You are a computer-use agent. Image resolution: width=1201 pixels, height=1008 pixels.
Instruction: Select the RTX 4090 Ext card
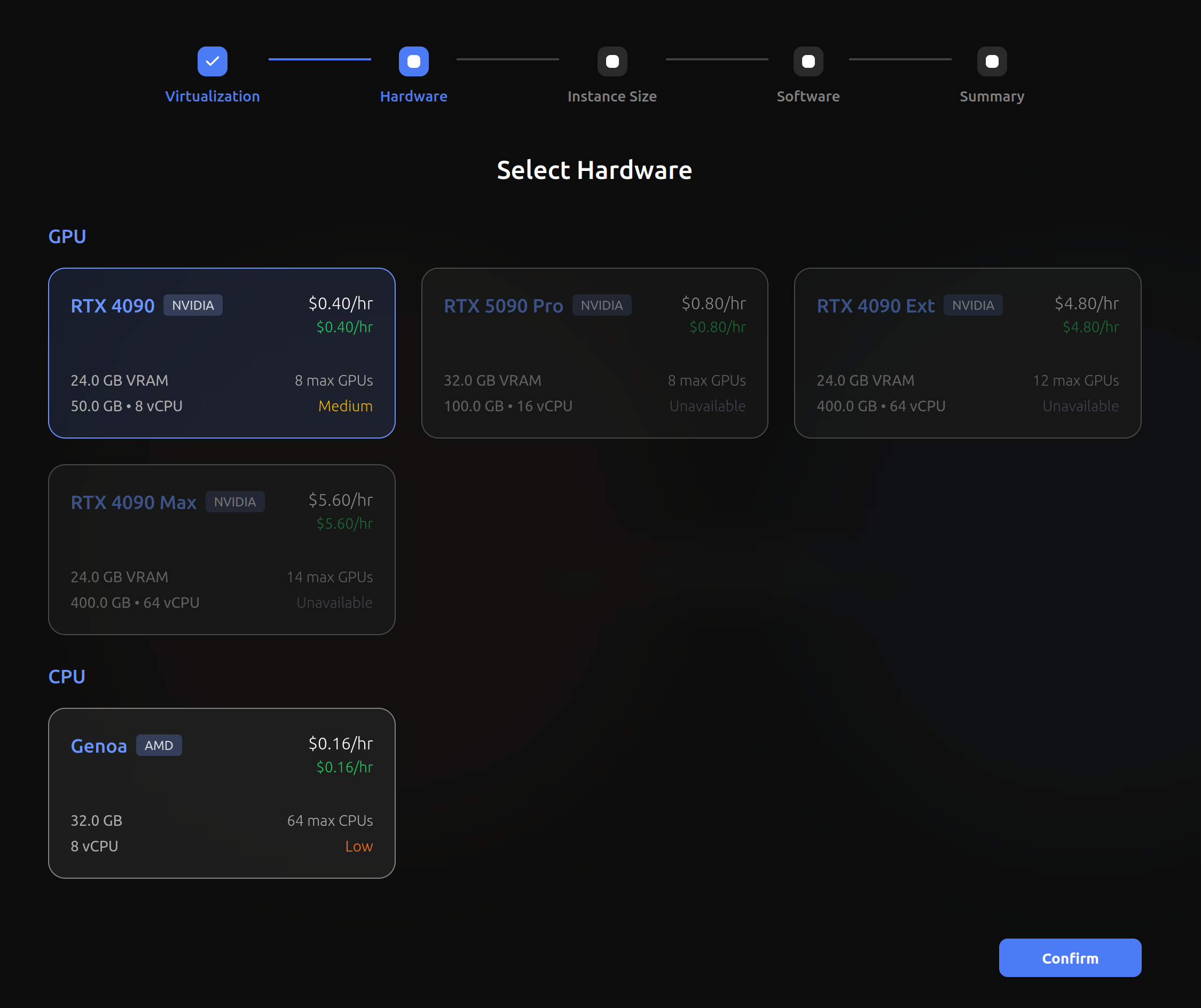tap(967, 353)
